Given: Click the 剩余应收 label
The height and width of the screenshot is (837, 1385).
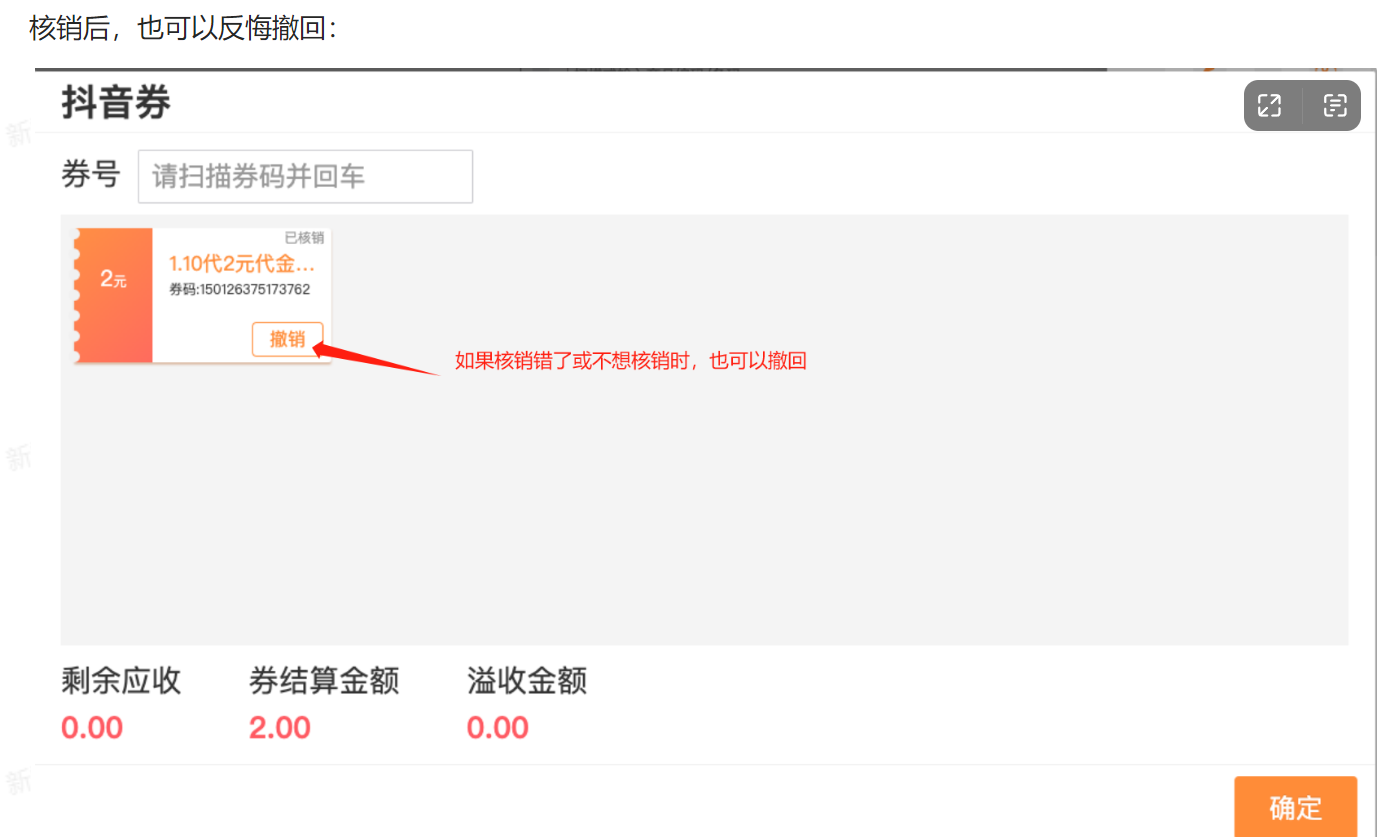Looking at the screenshot, I should pos(121,681).
